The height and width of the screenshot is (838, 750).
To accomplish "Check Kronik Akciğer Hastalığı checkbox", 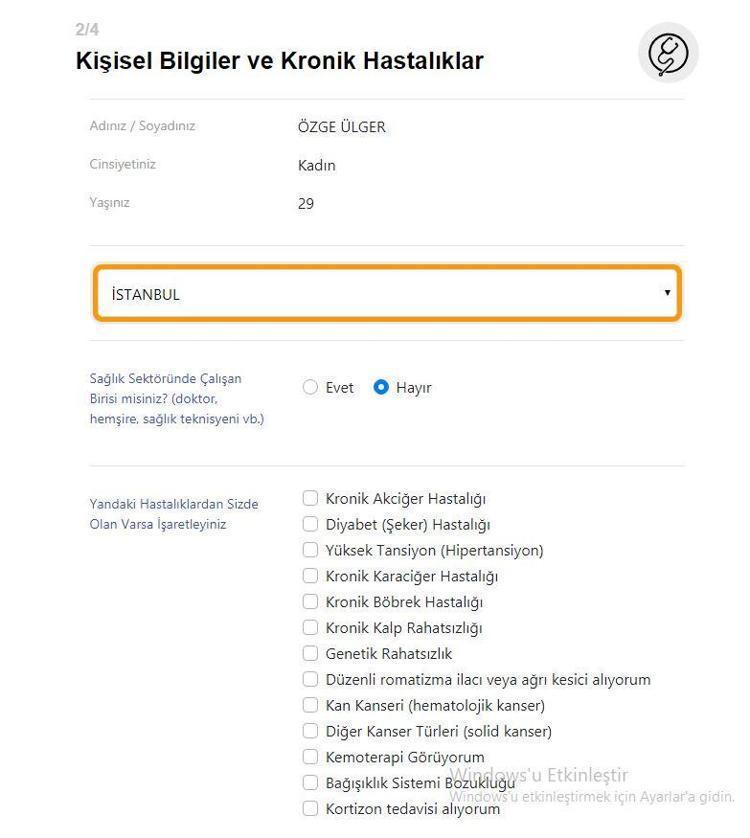I will (310, 498).
